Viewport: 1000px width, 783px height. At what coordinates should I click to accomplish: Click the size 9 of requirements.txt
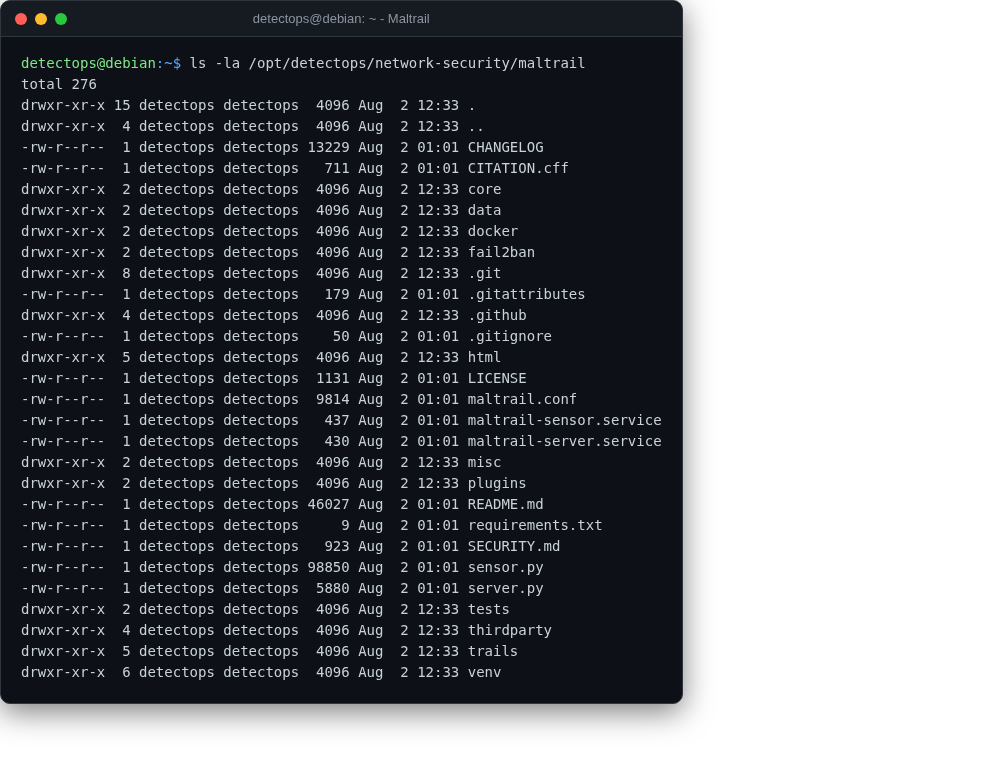pos(346,526)
